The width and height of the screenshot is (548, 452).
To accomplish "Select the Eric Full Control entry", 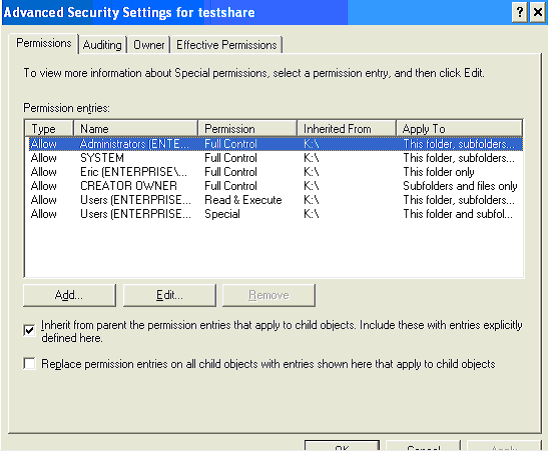I will click(x=275, y=172).
